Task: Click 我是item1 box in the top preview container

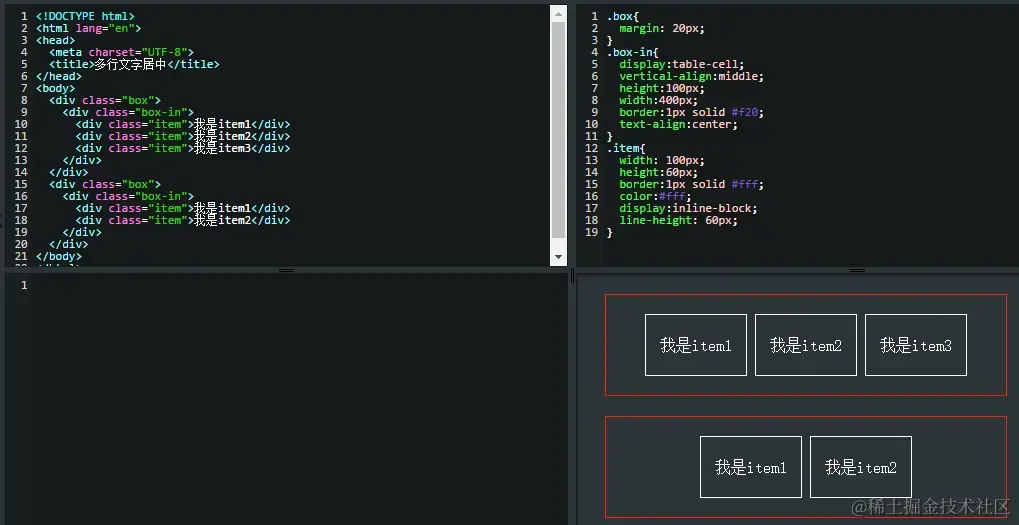Action: (695, 345)
